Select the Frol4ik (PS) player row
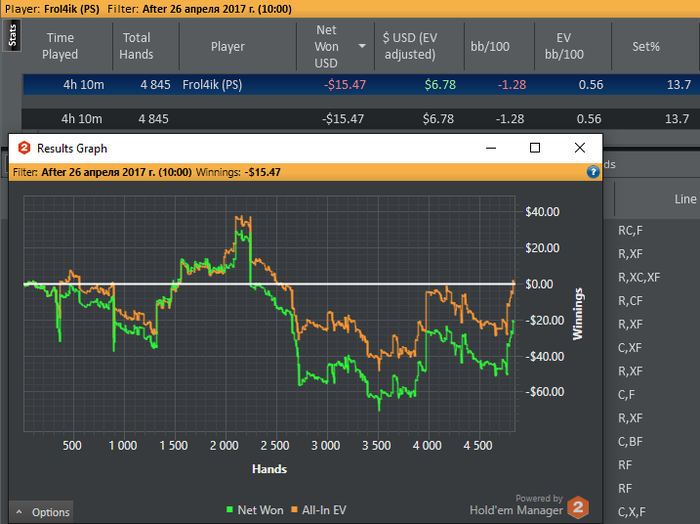Screen dimensions: 700x524 click(361, 85)
